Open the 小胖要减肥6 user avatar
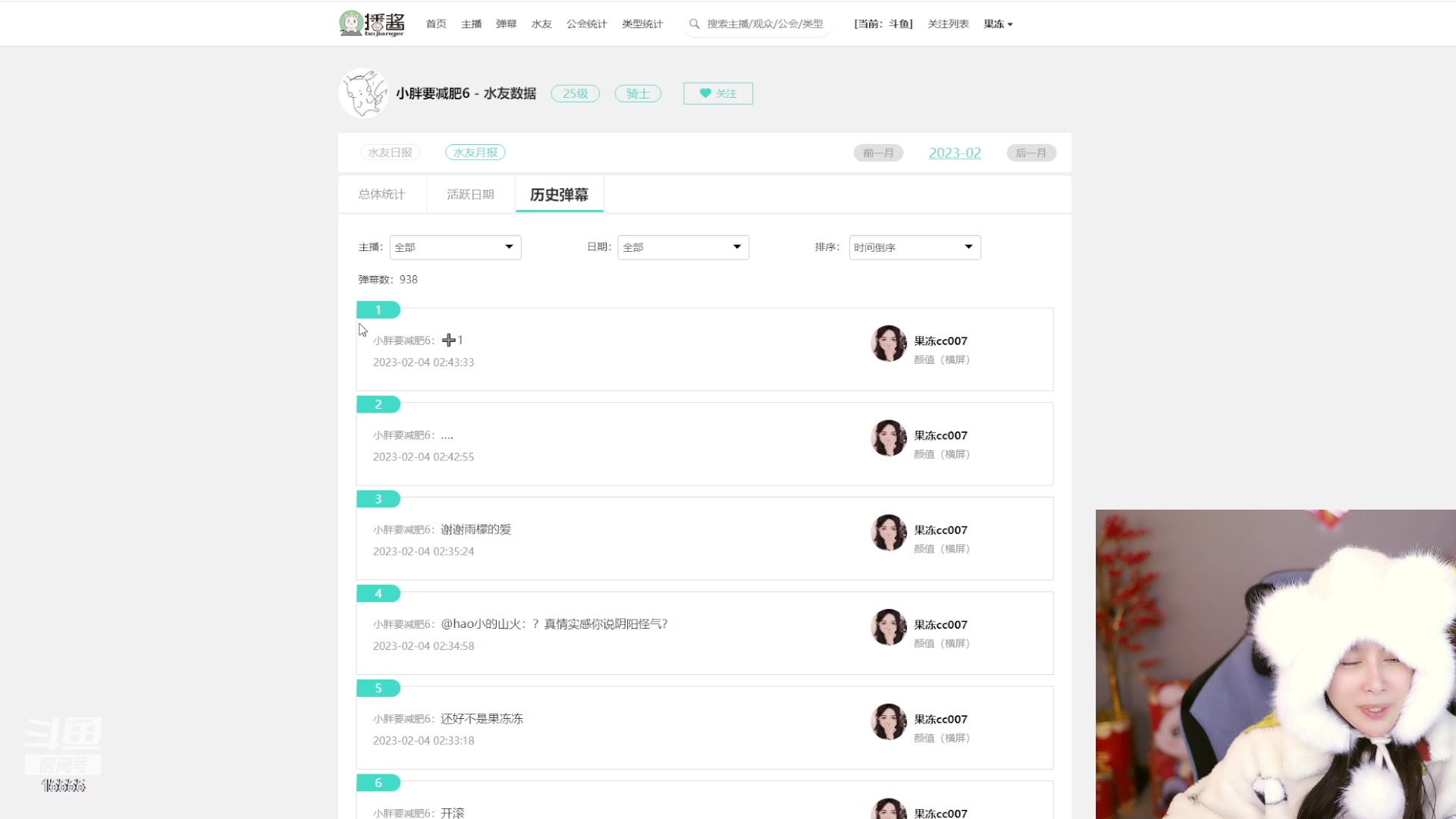Viewport: 1456px width, 819px height. [364, 93]
